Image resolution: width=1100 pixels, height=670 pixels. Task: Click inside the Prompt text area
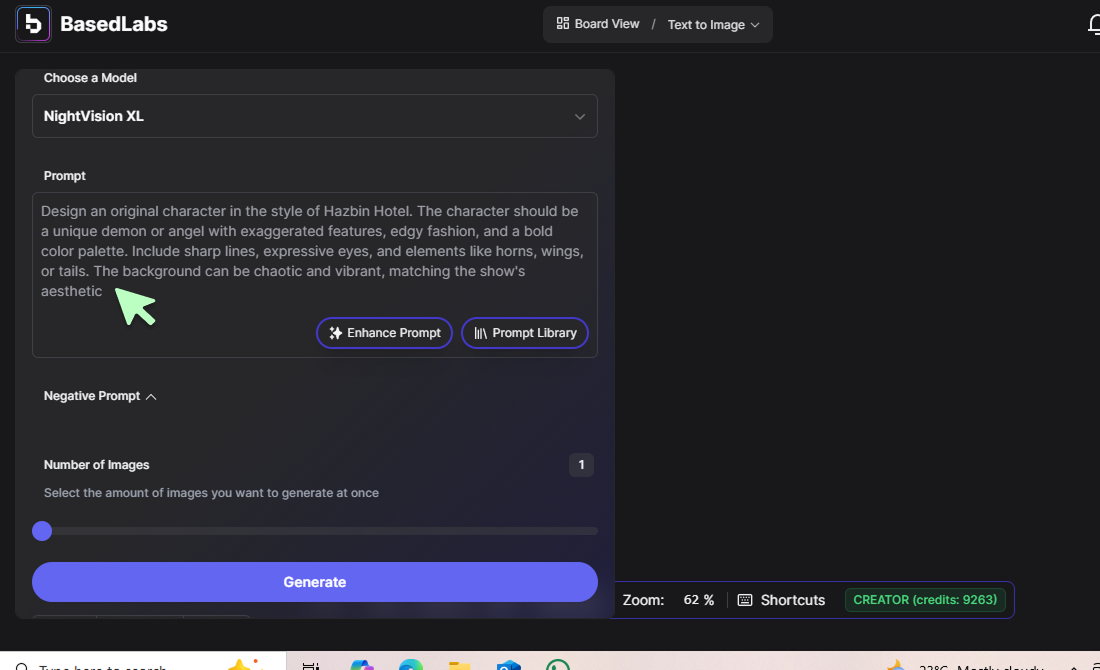(314, 275)
